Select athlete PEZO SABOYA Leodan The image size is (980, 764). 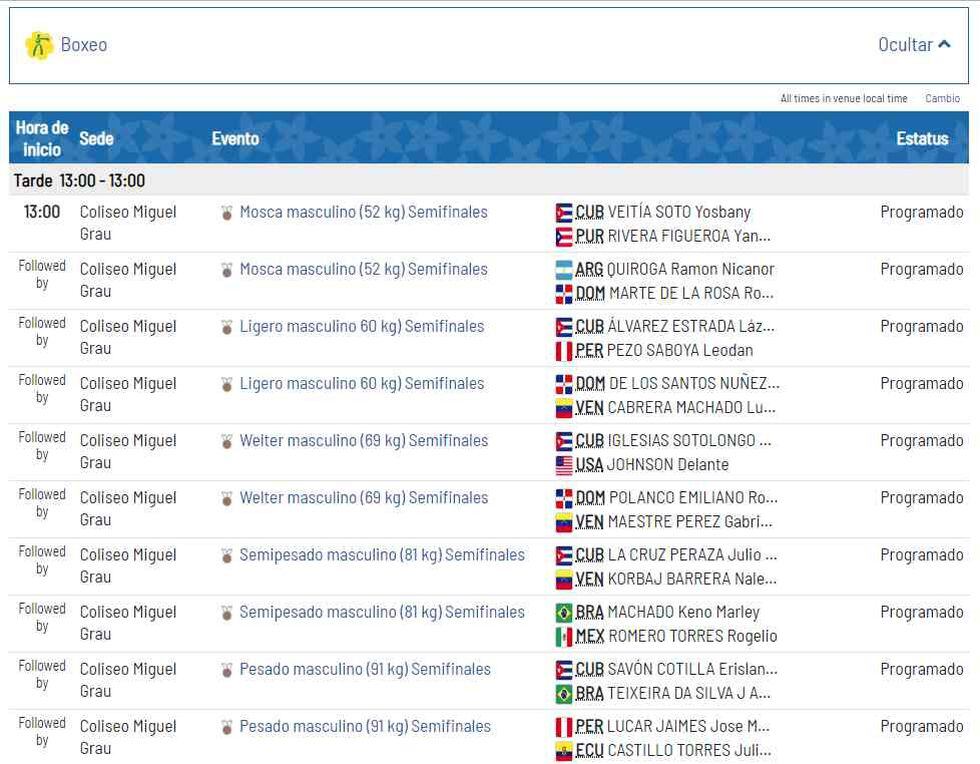coord(679,351)
